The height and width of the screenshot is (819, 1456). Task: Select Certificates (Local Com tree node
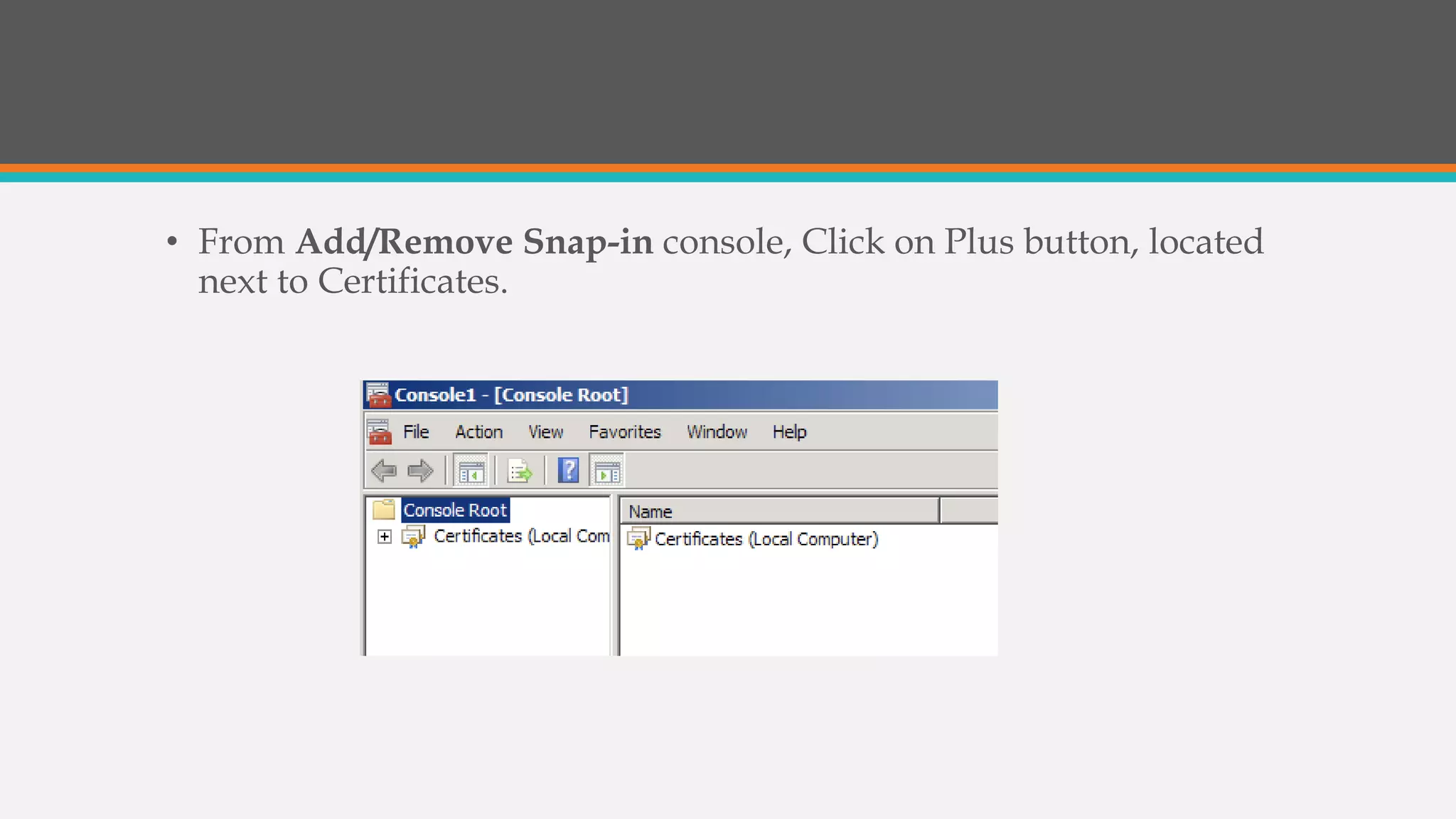click(521, 536)
